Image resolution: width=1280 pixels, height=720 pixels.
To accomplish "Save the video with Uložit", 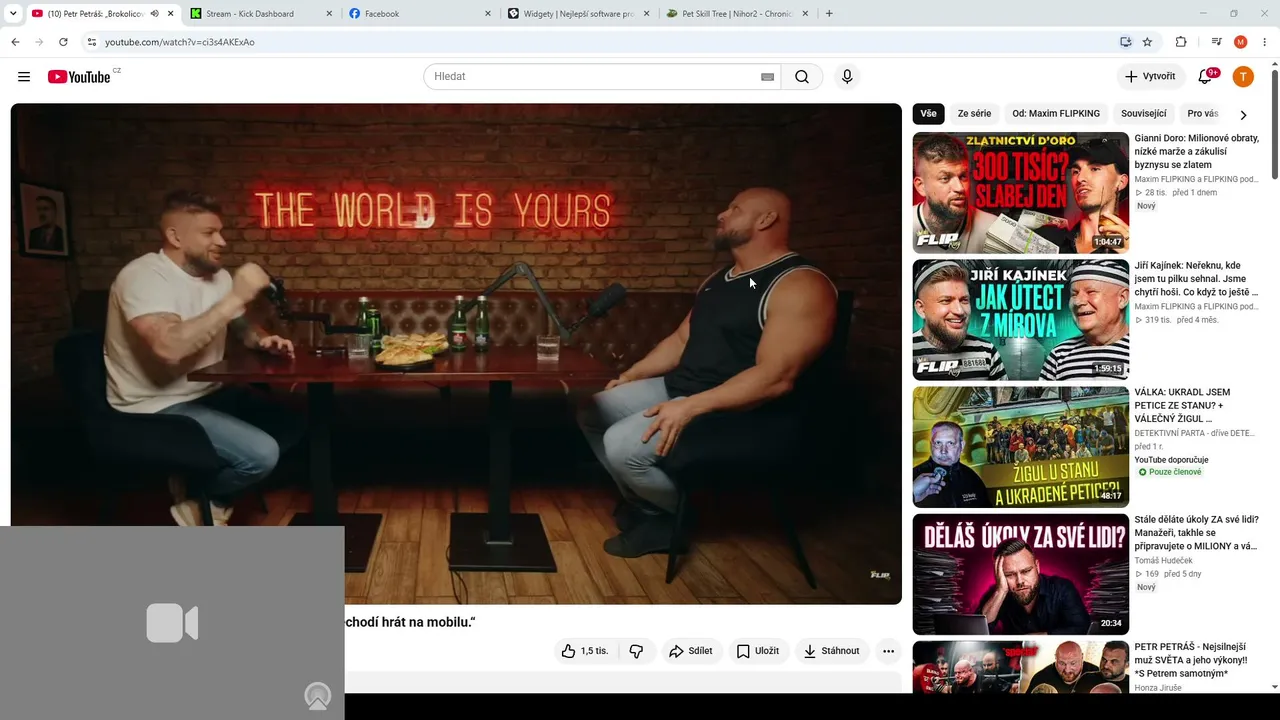I will (x=758, y=651).
